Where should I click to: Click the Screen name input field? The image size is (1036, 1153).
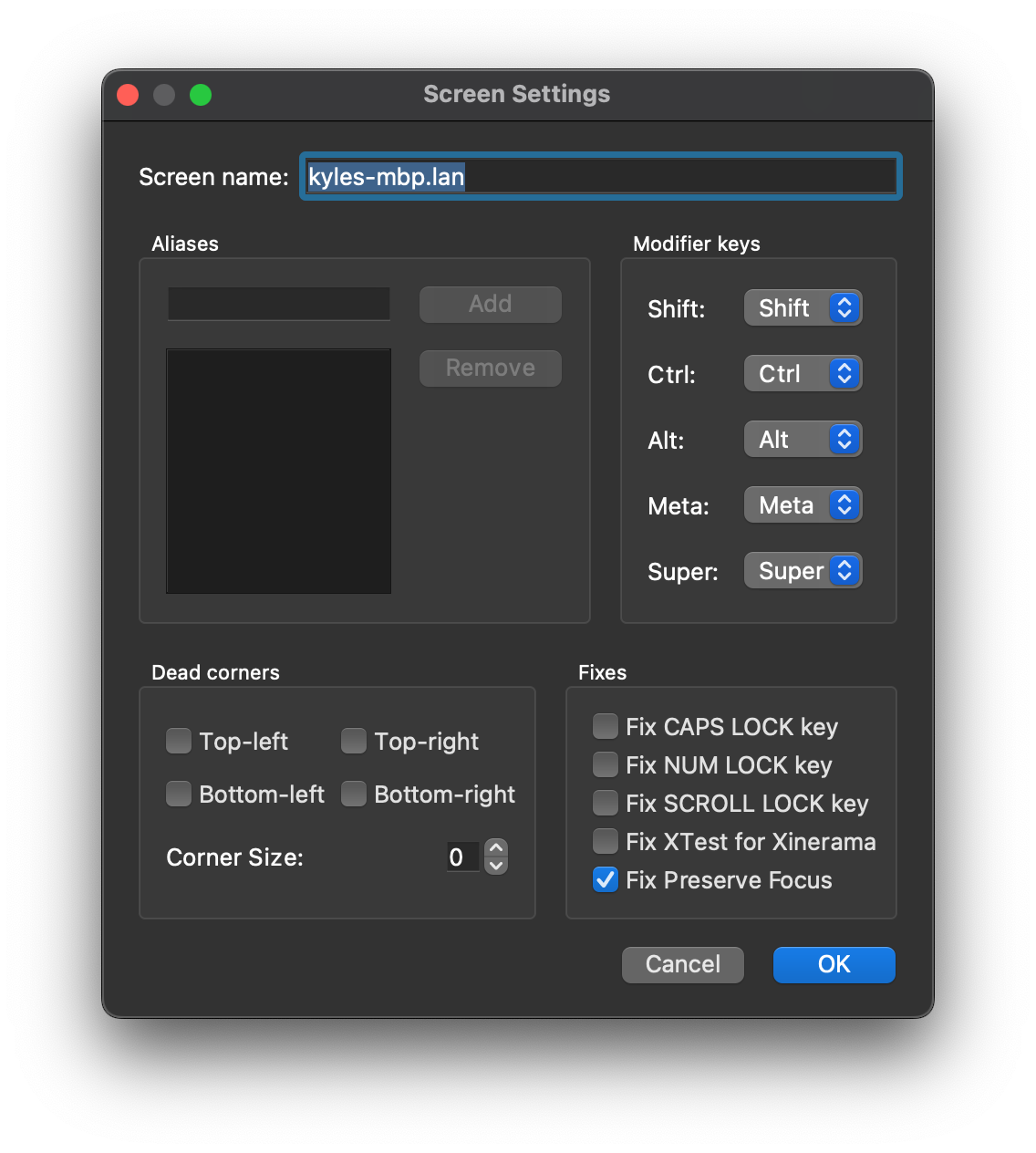601,176
